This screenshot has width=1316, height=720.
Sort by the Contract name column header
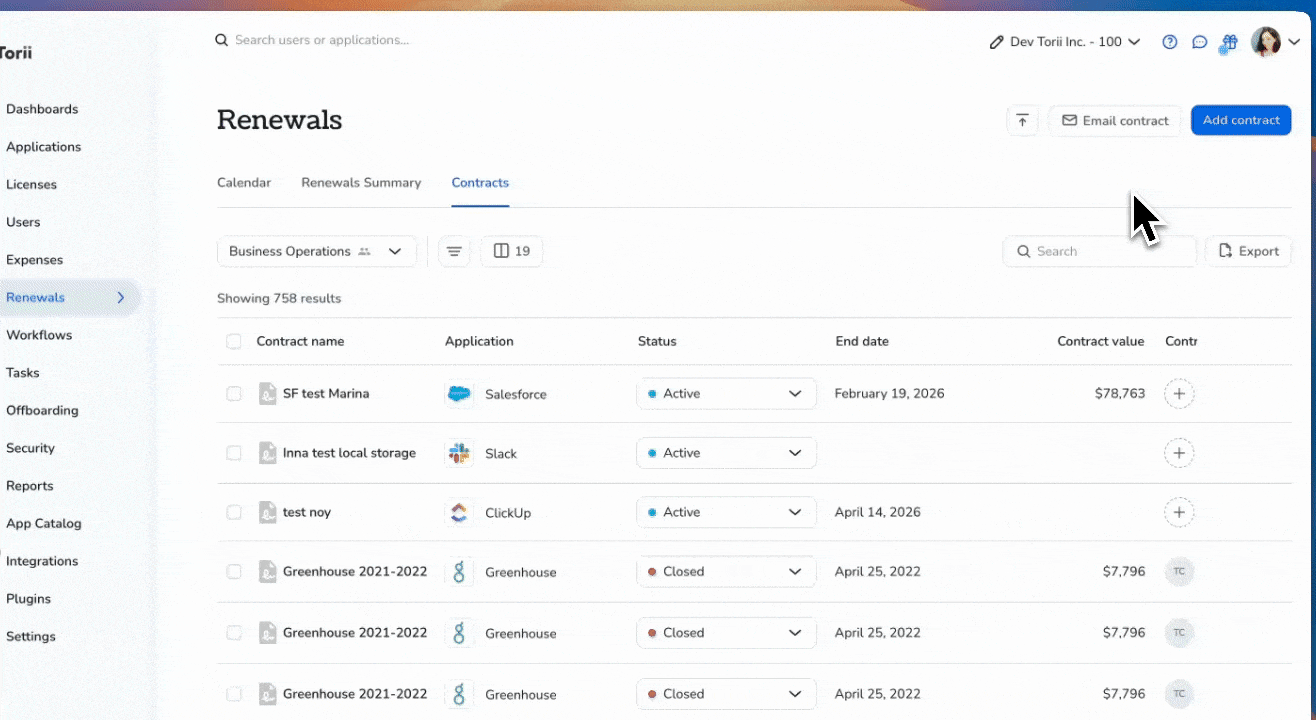click(300, 341)
